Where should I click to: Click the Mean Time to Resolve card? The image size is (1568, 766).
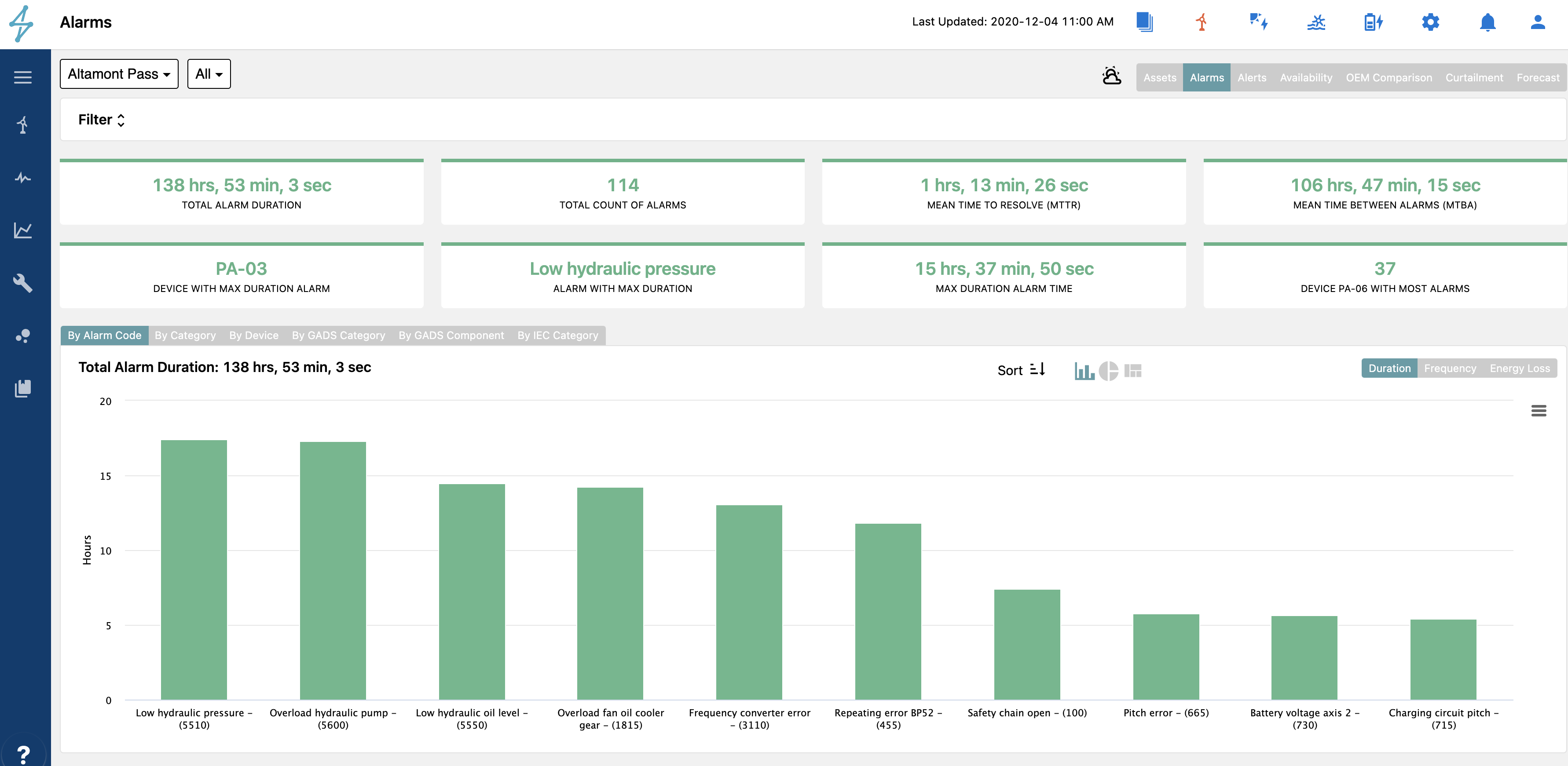coord(1004,192)
